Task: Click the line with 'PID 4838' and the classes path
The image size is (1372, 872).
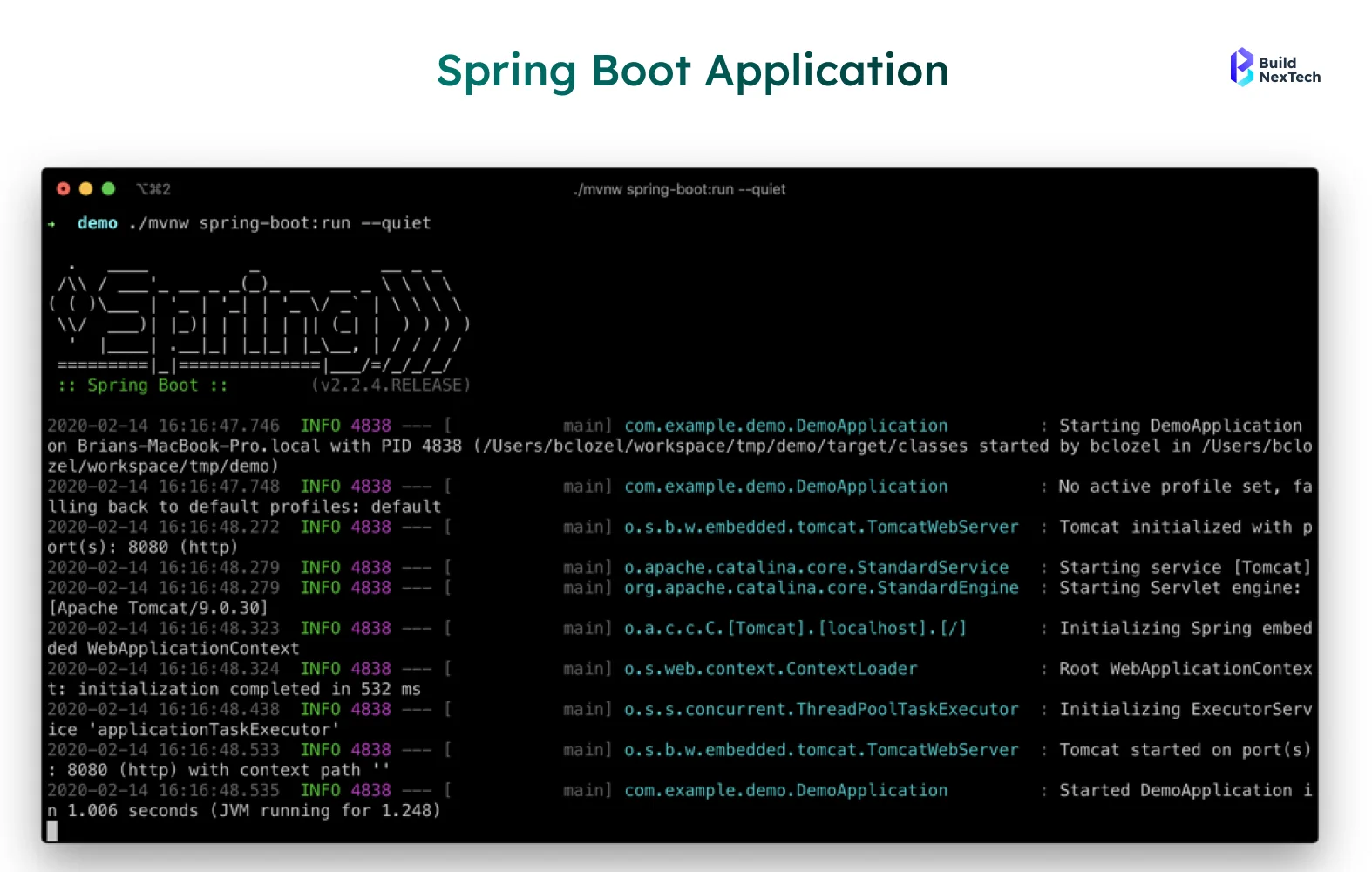Action: (680, 446)
